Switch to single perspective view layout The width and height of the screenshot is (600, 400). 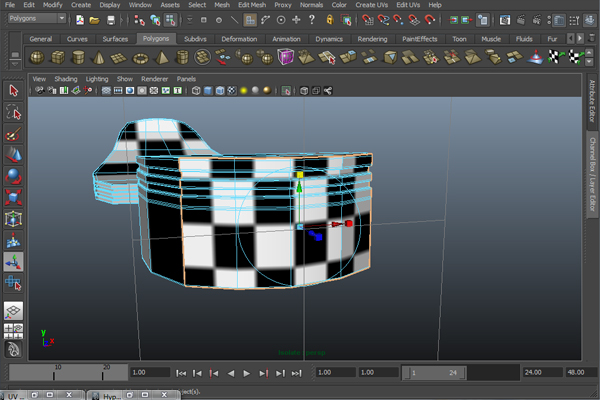(x=13, y=310)
